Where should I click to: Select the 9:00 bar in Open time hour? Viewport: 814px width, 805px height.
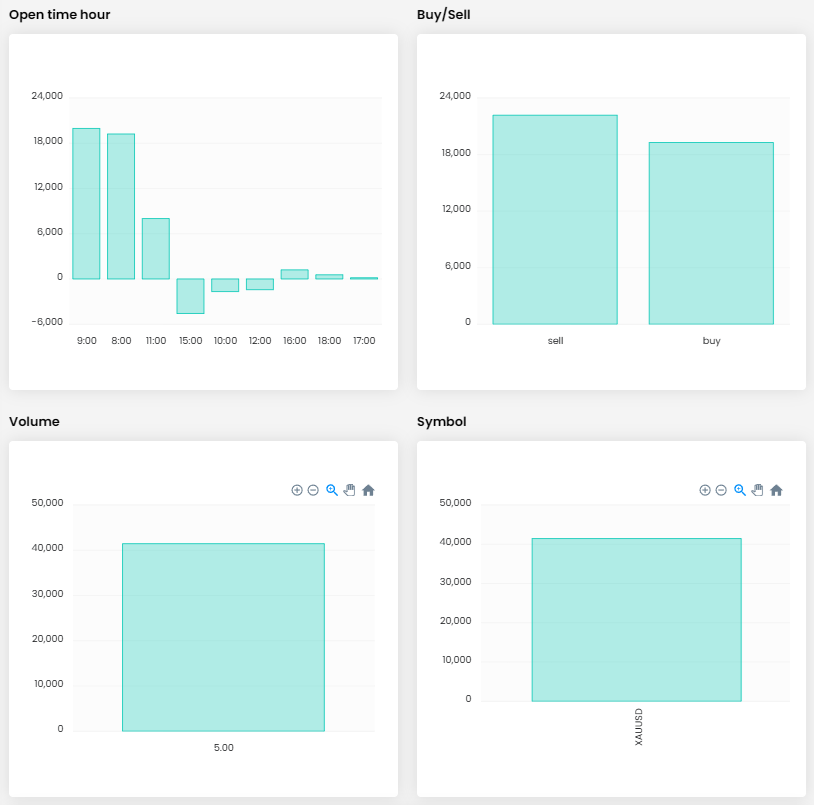point(86,204)
